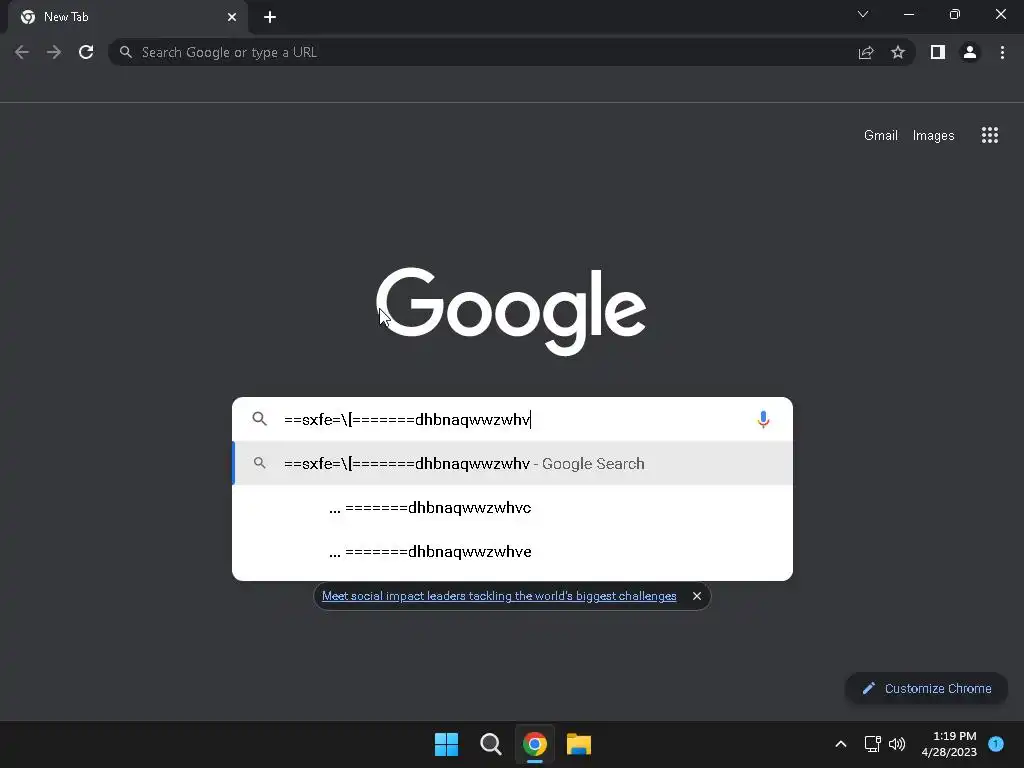This screenshot has height=768, width=1024.
Task: Open the Images link
Action: (933, 135)
